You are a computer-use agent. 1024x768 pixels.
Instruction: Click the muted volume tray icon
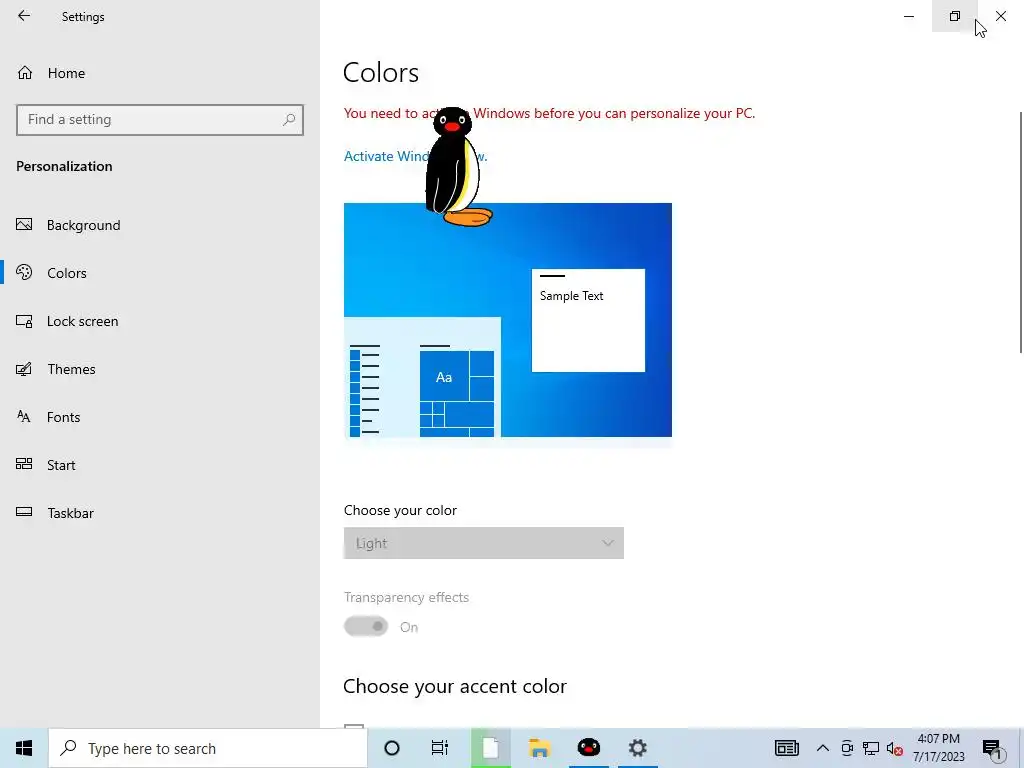[x=895, y=749]
